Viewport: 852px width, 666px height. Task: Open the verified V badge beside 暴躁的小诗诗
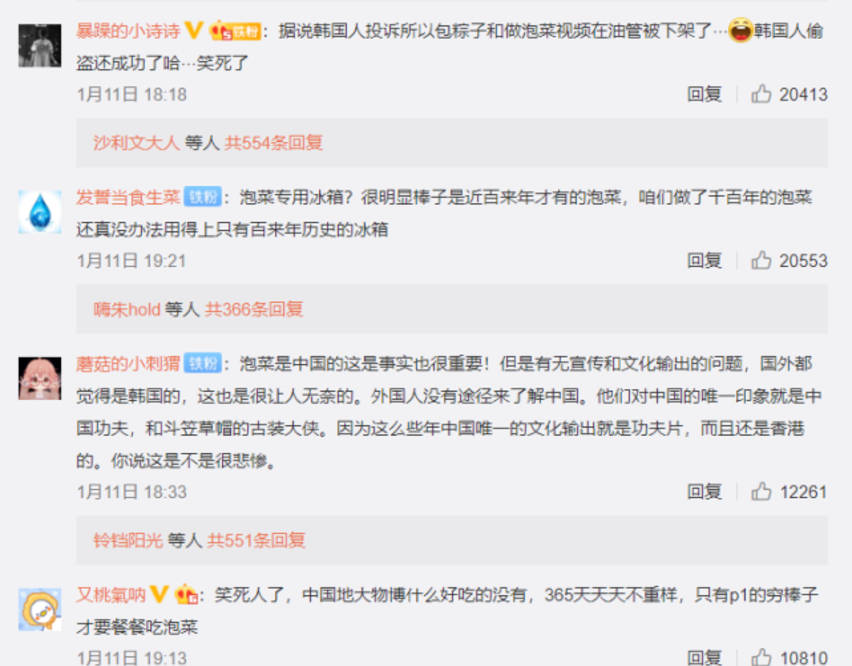tap(194, 30)
